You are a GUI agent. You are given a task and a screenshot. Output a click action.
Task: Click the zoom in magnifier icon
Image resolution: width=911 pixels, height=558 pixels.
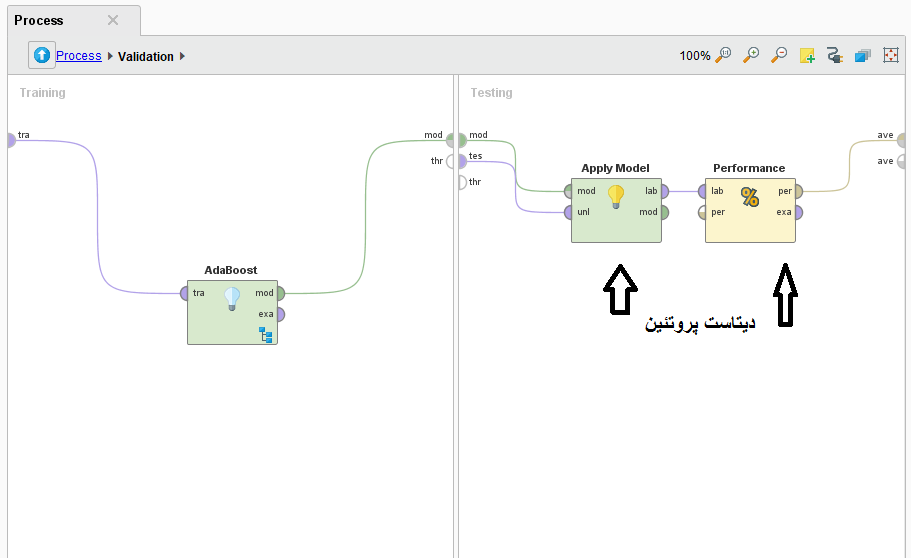(x=751, y=56)
